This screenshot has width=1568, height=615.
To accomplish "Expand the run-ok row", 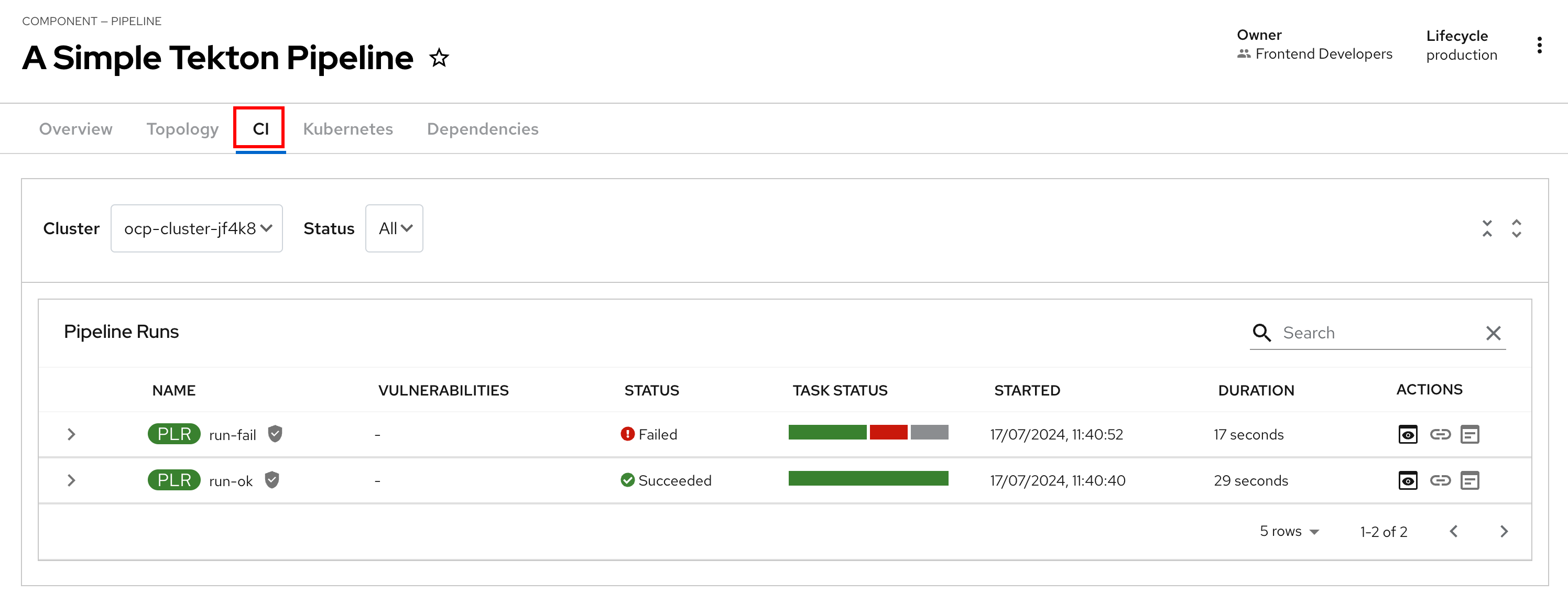I will pos(71,480).
